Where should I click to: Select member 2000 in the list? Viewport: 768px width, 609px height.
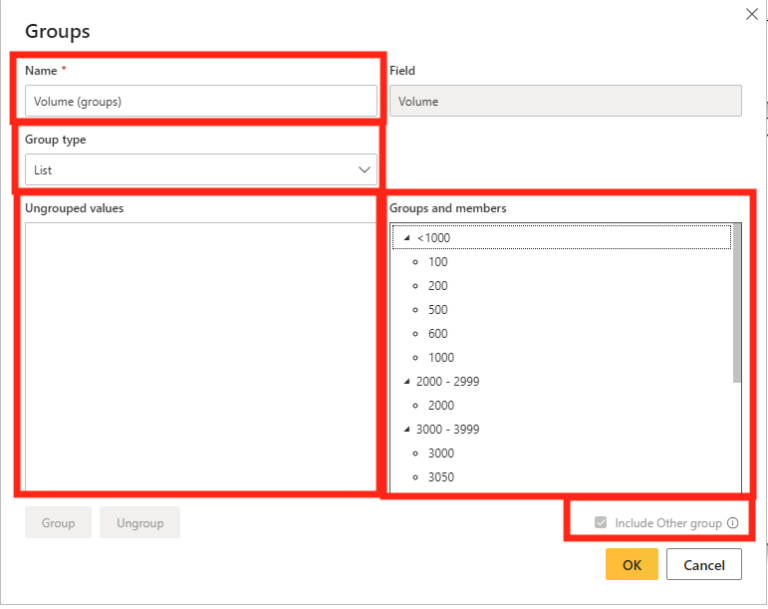441,405
